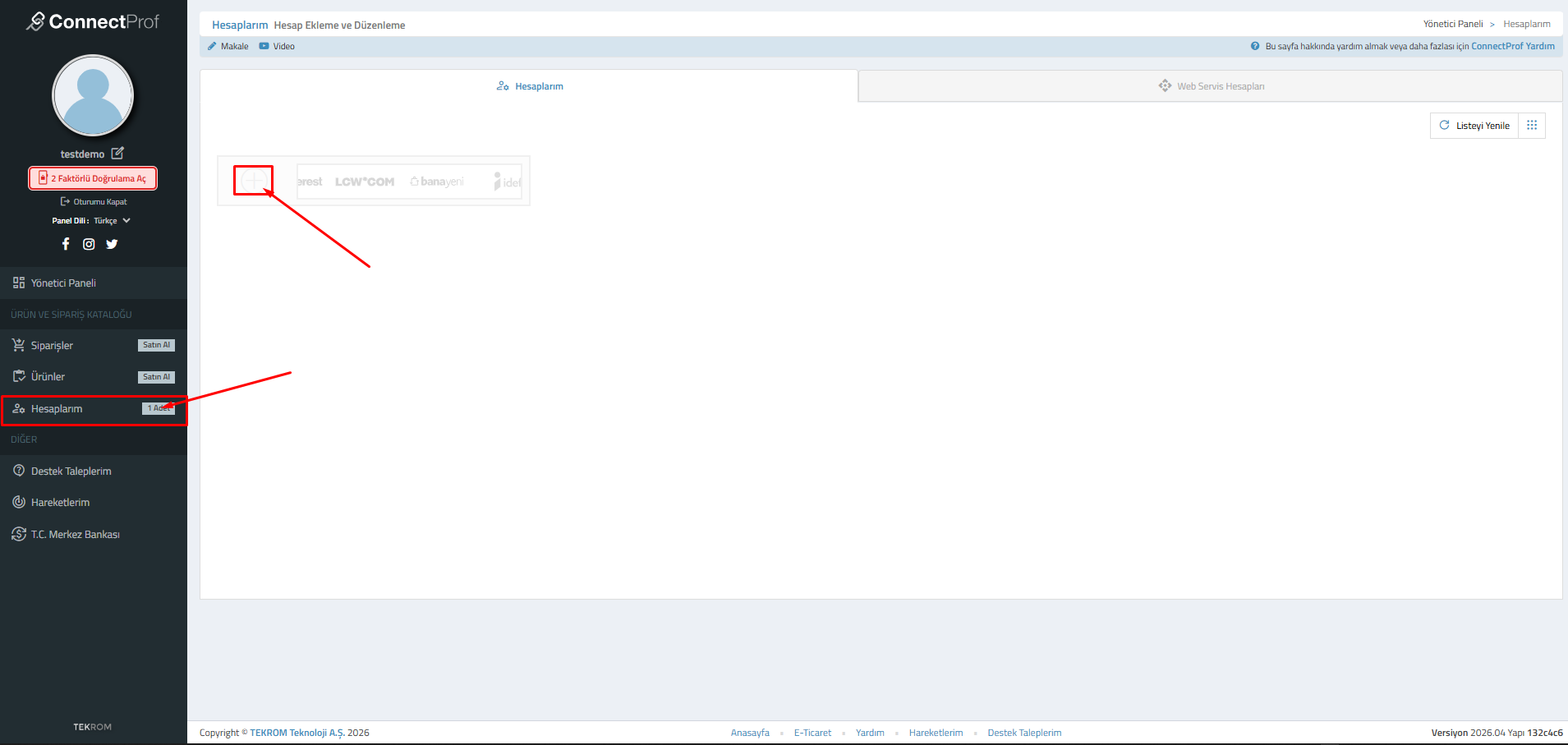Screen dimensions: 1568x745
Task: Click the blue help question mark icon
Action: coord(1255,46)
